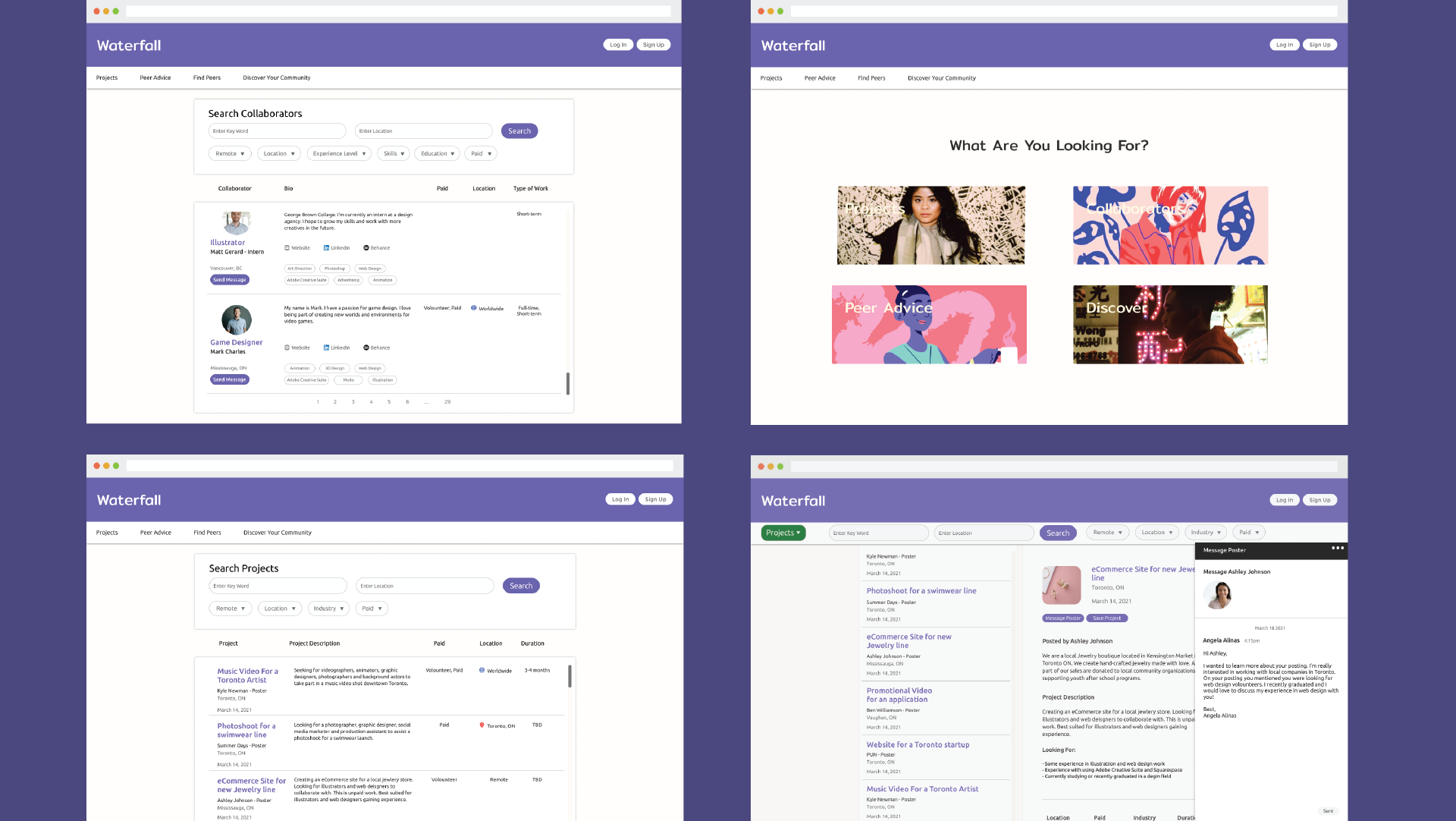Open Paid dropdown in Search Collaborators window
This screenshot has height=821, width=1456.
481,153
